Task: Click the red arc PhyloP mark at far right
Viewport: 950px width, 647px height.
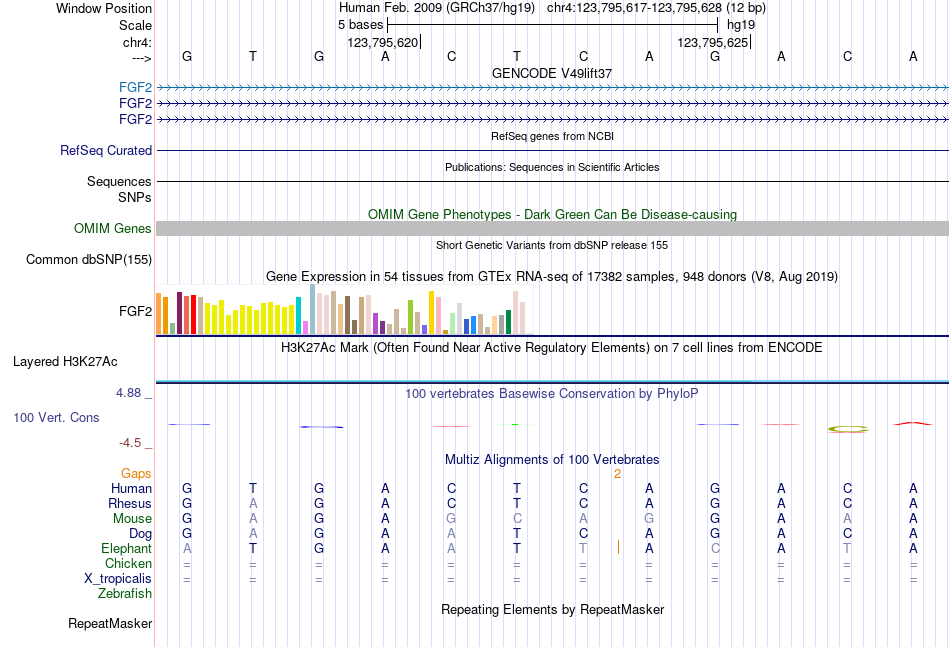Action: (913, 423)
